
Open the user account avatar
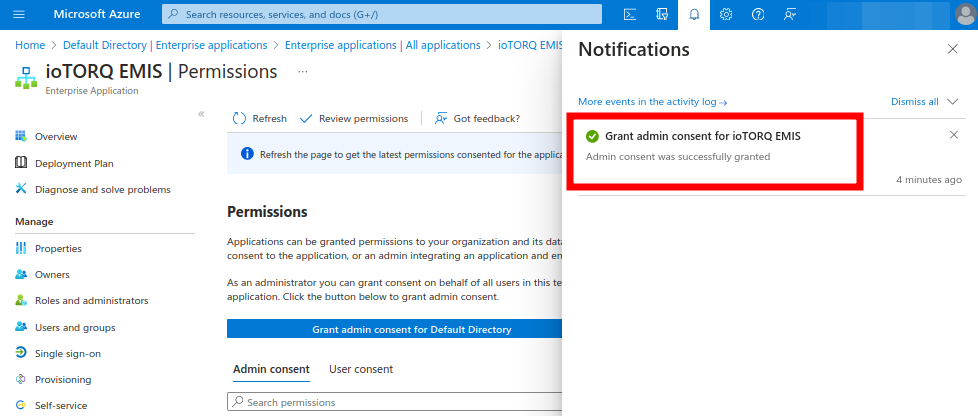966,14
